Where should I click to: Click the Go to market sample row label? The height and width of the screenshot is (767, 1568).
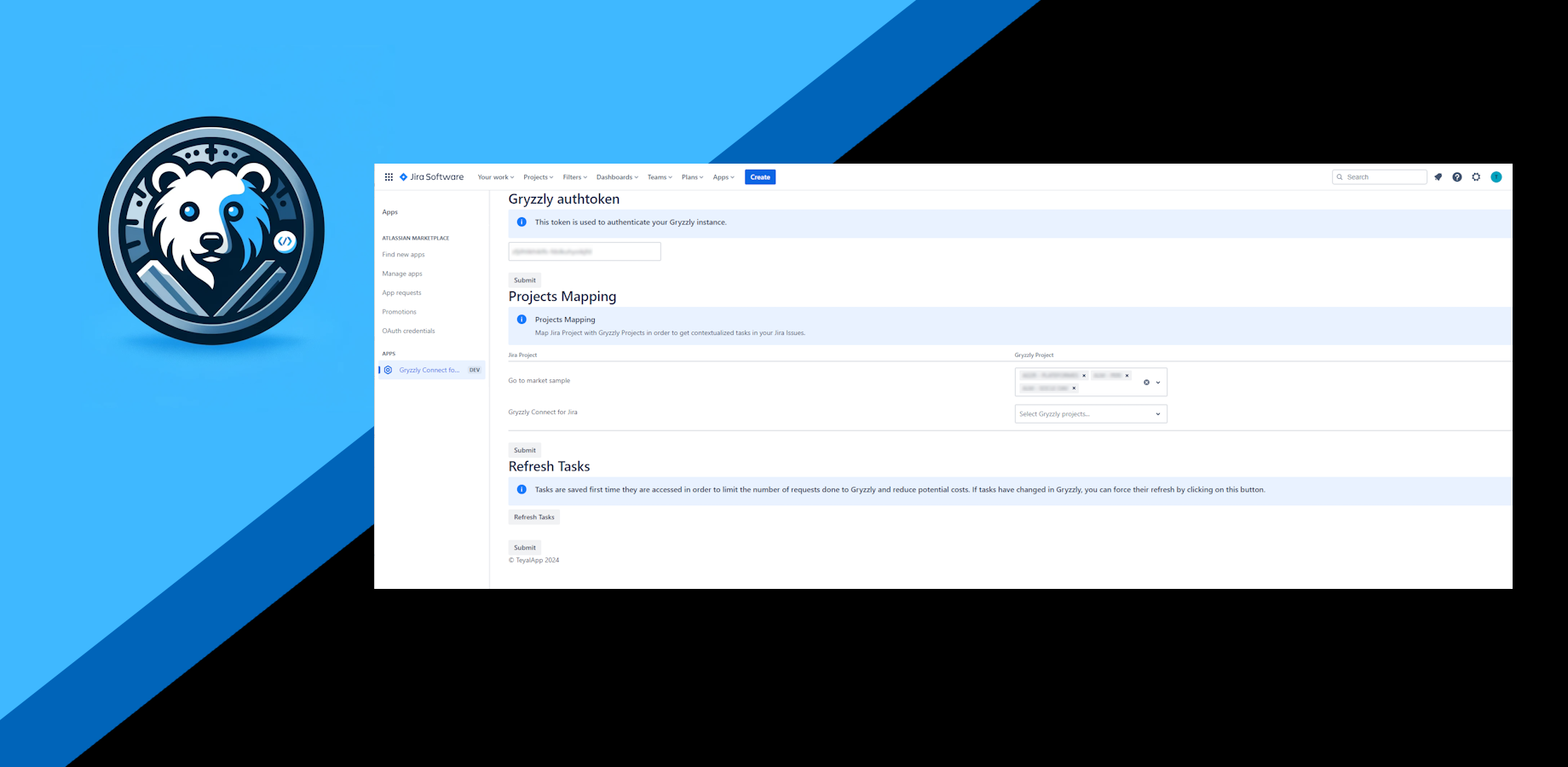tap(539, 381)
